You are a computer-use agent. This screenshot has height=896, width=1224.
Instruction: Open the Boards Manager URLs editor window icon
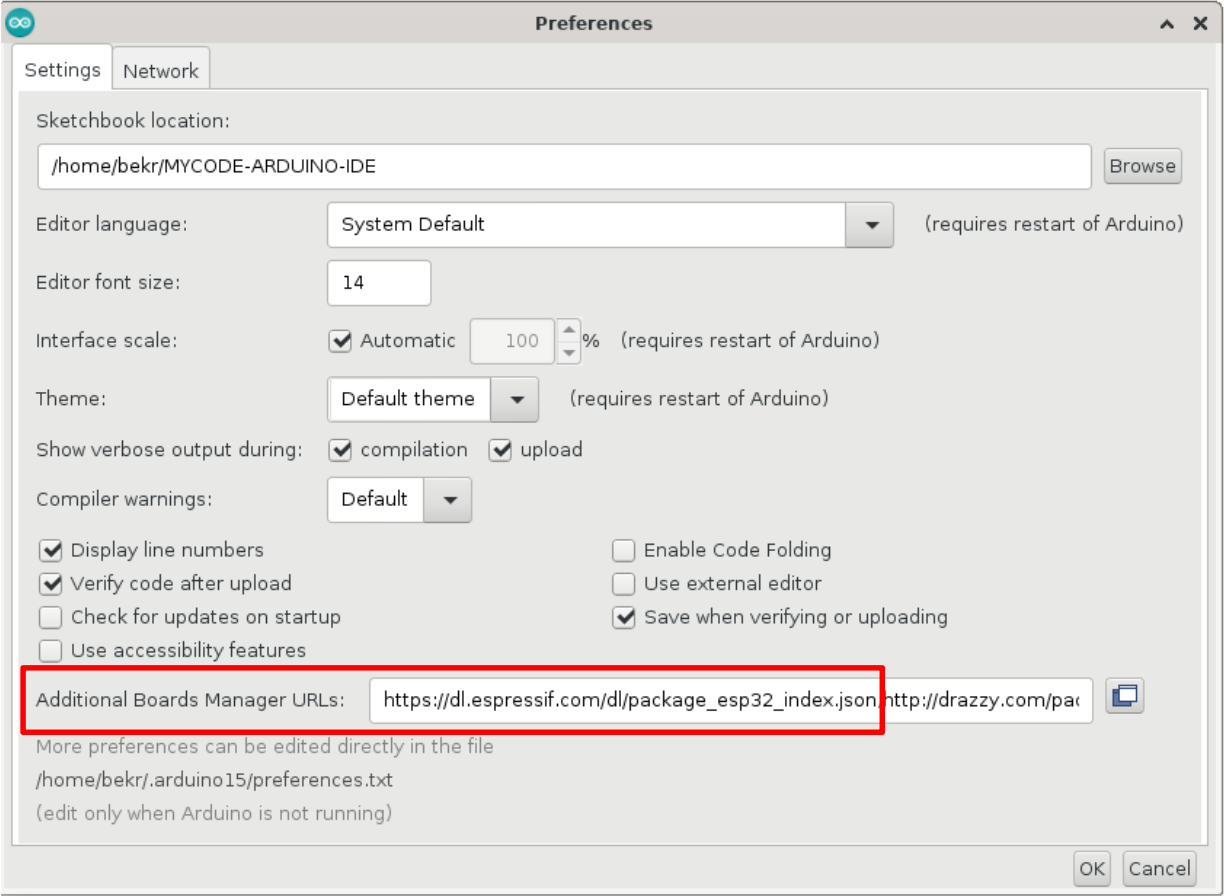tap(1125, 697)
